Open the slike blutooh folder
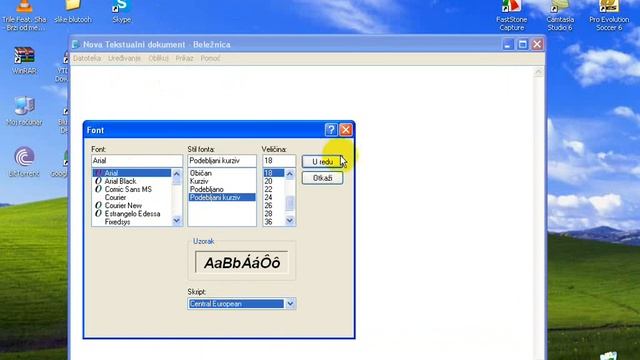 pos(73,11)
